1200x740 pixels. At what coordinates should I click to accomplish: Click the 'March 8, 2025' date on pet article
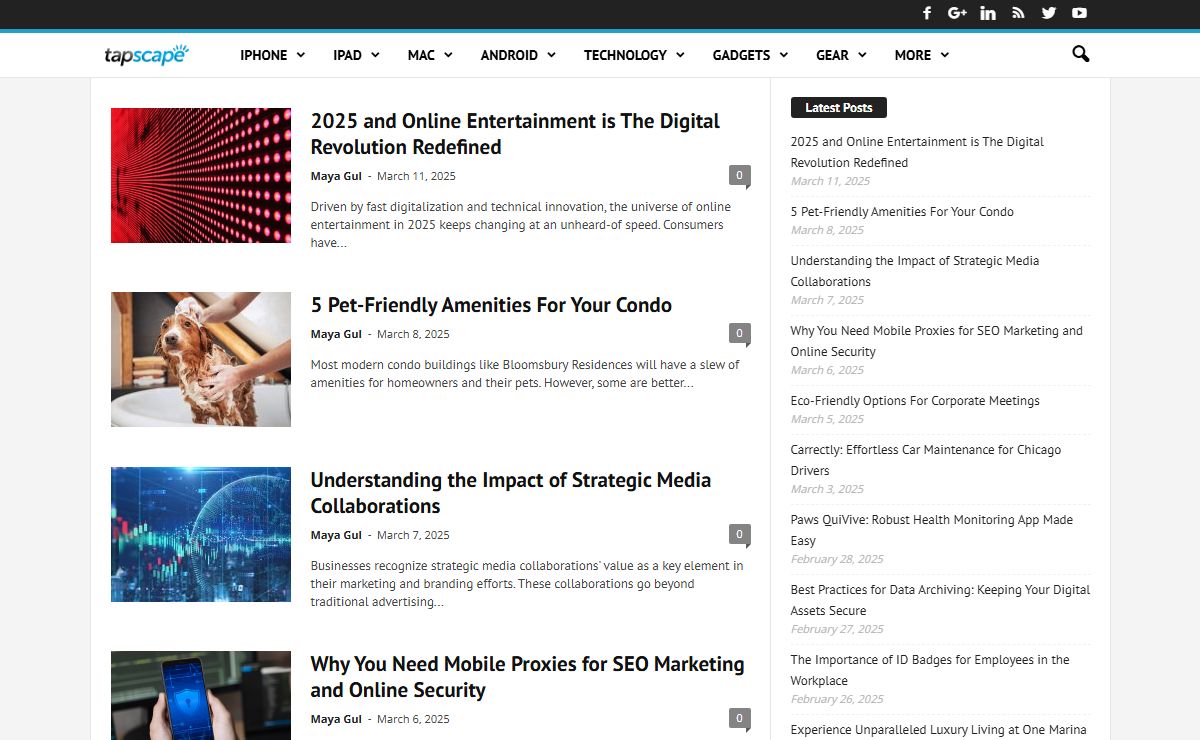point(413,334)
